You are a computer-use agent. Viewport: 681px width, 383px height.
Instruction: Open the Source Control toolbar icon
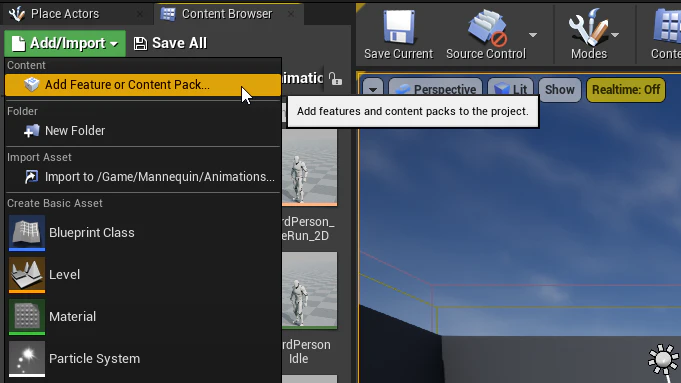click(486, 28)
